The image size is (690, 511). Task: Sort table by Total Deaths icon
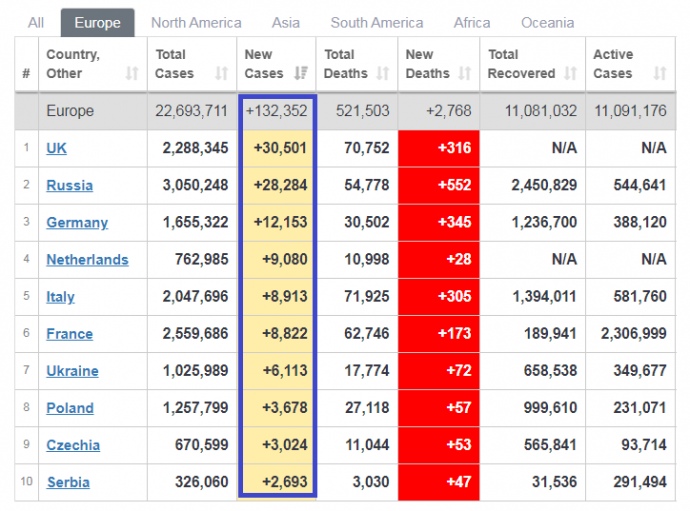coord(381,74)
